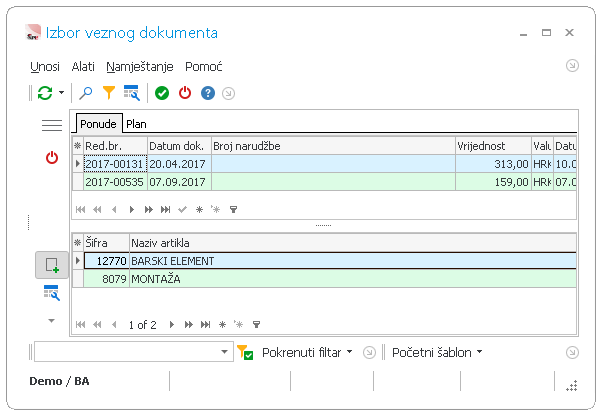Click the filter funnel in article navigator

pyautogui.click(x=256, y=325)
